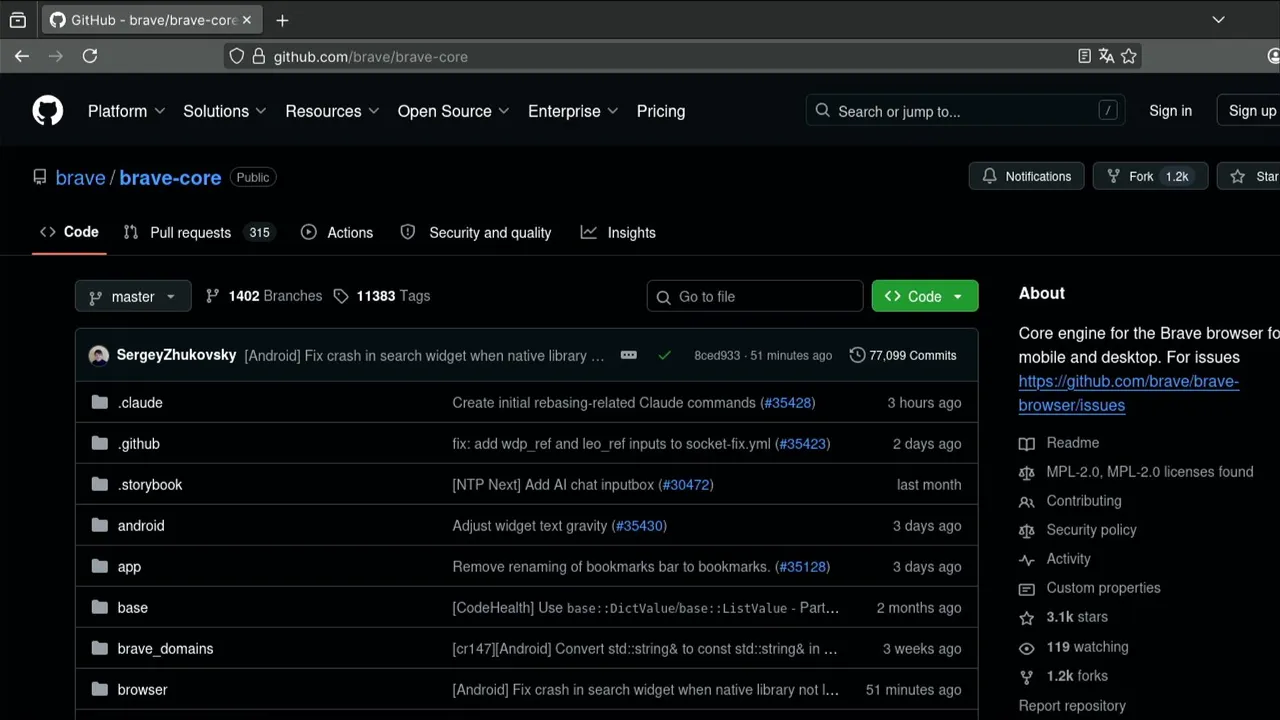Click the Sign in link
This screenshot has height=720, width=1280.
[1170, 111]
